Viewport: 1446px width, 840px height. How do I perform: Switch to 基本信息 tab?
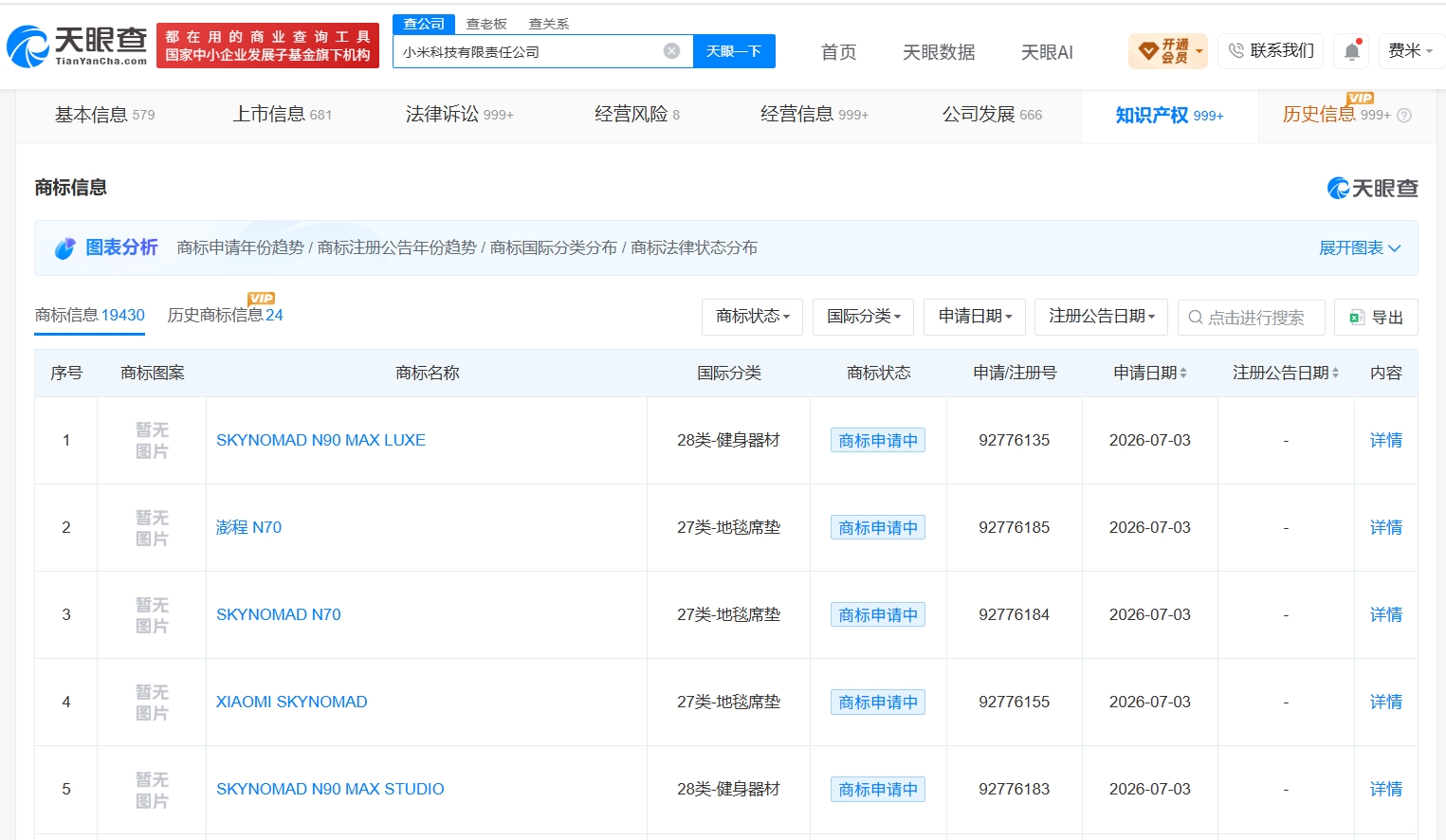click(x=104, y=115)
